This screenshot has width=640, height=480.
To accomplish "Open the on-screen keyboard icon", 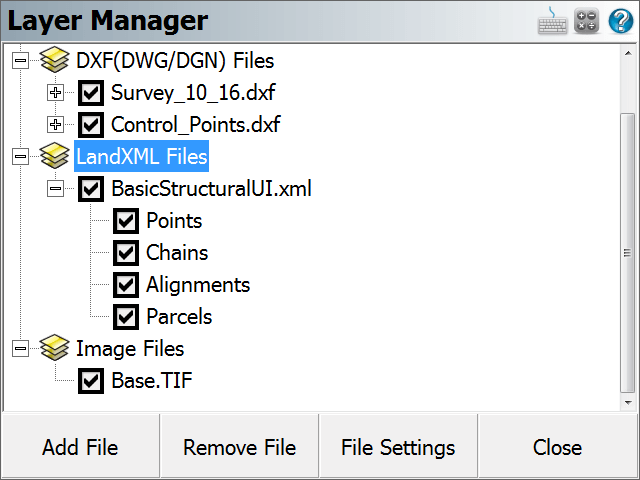I will pyautogui.click(x=552, y=21).
